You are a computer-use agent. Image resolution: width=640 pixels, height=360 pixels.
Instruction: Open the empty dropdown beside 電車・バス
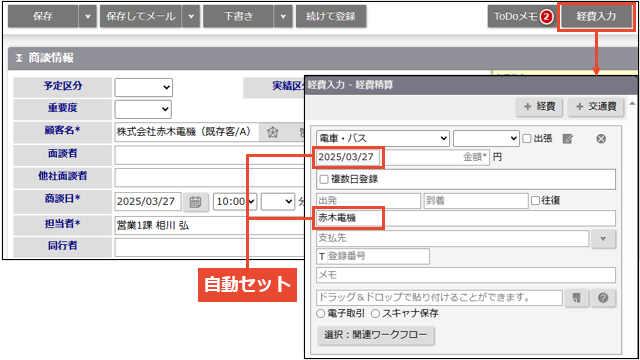pyautogui.click(x=486, y=138)
